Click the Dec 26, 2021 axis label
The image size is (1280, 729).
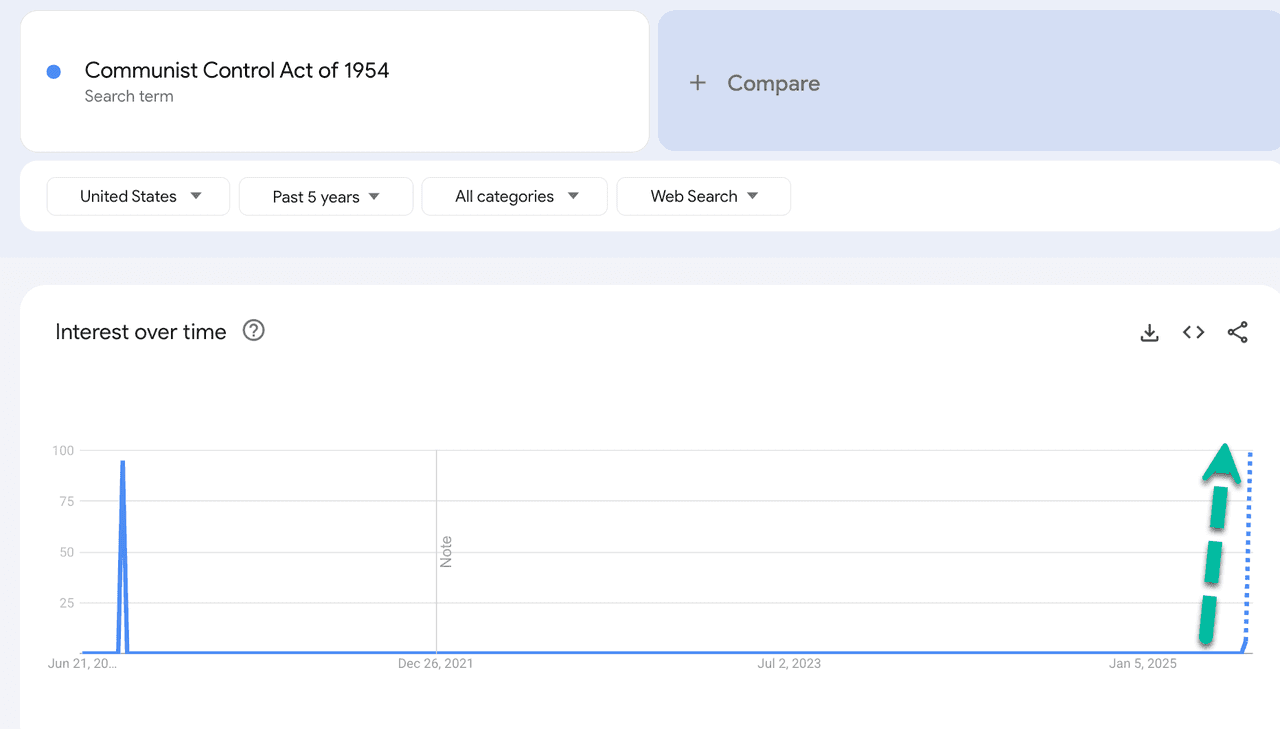click(x=435, y=663)
